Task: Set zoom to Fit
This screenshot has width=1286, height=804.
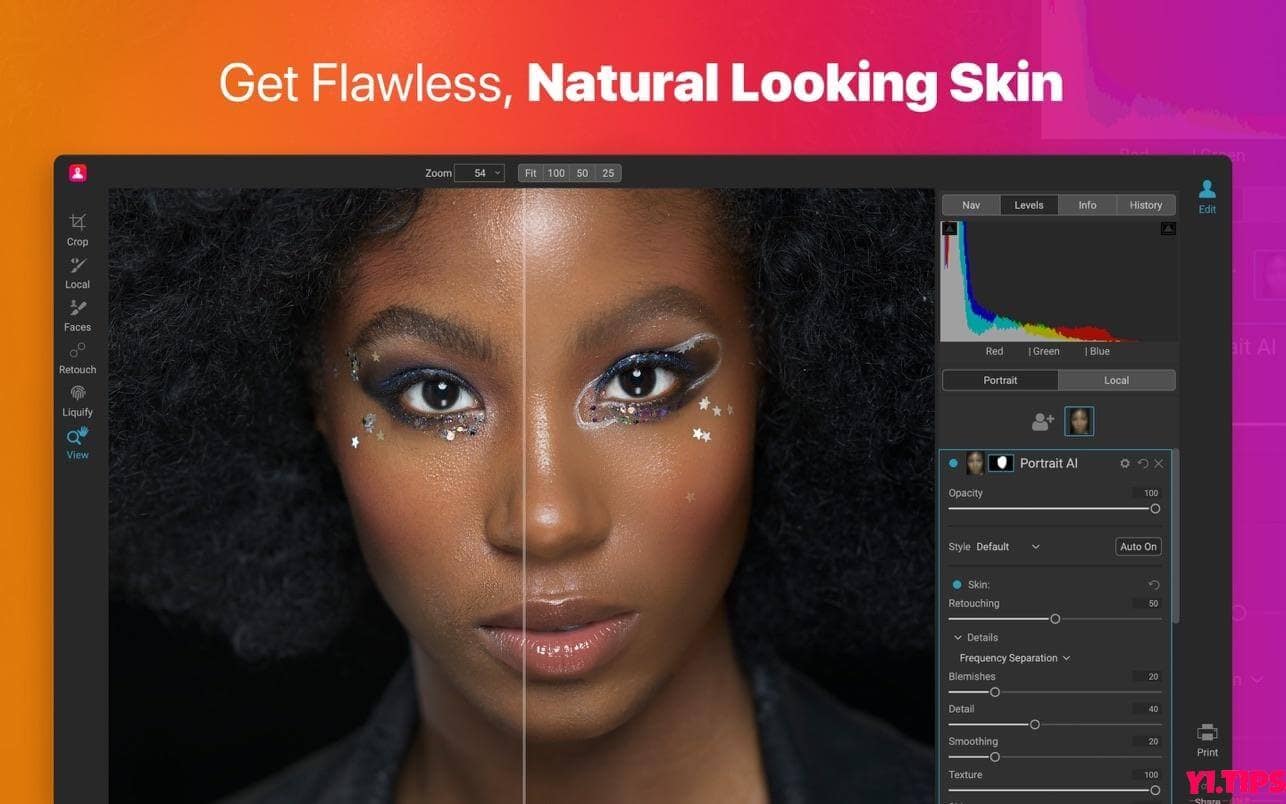Action: click(x=531, y=172)
